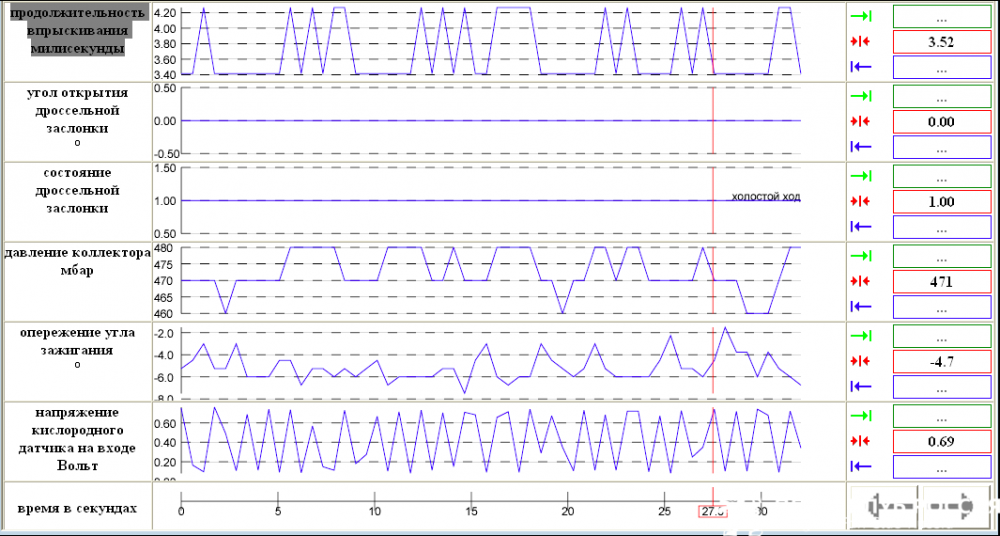Click green arrow icon in угол открытия row
1000x536 pixels.
point(862,96)
